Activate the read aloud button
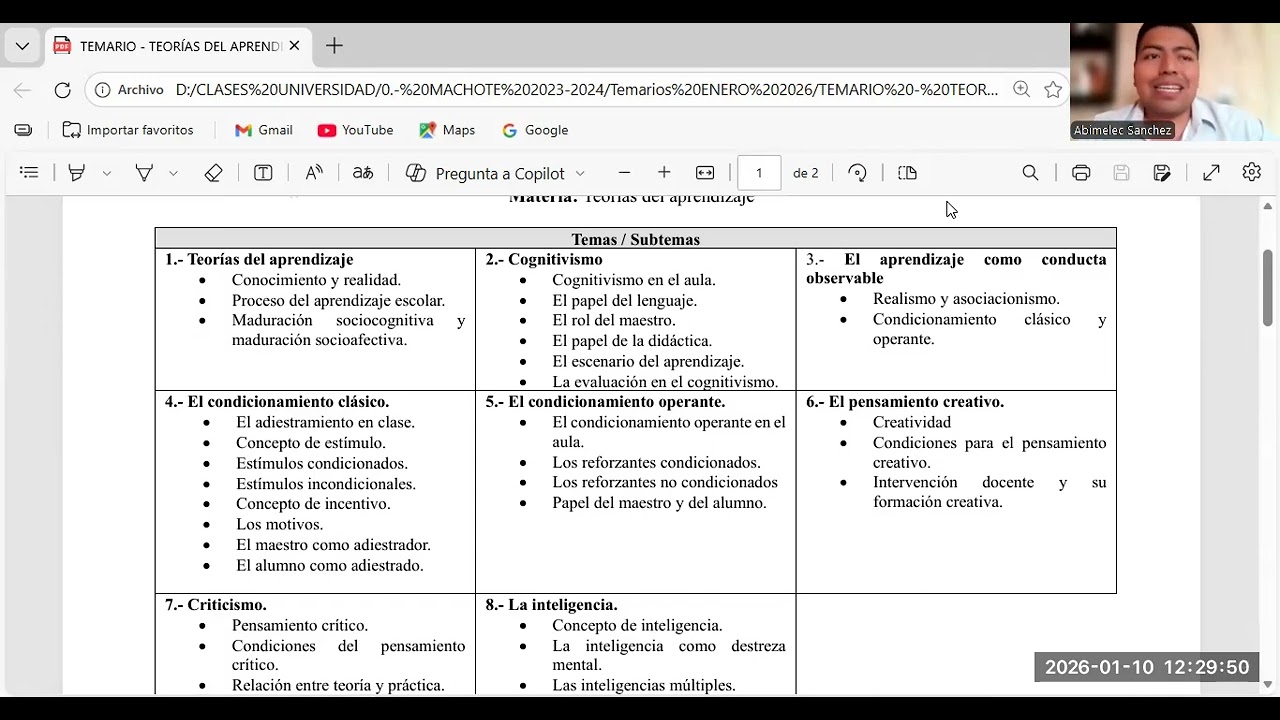Image resolution: width=1280 pixels, height=720 pixels. click(314, 173)
